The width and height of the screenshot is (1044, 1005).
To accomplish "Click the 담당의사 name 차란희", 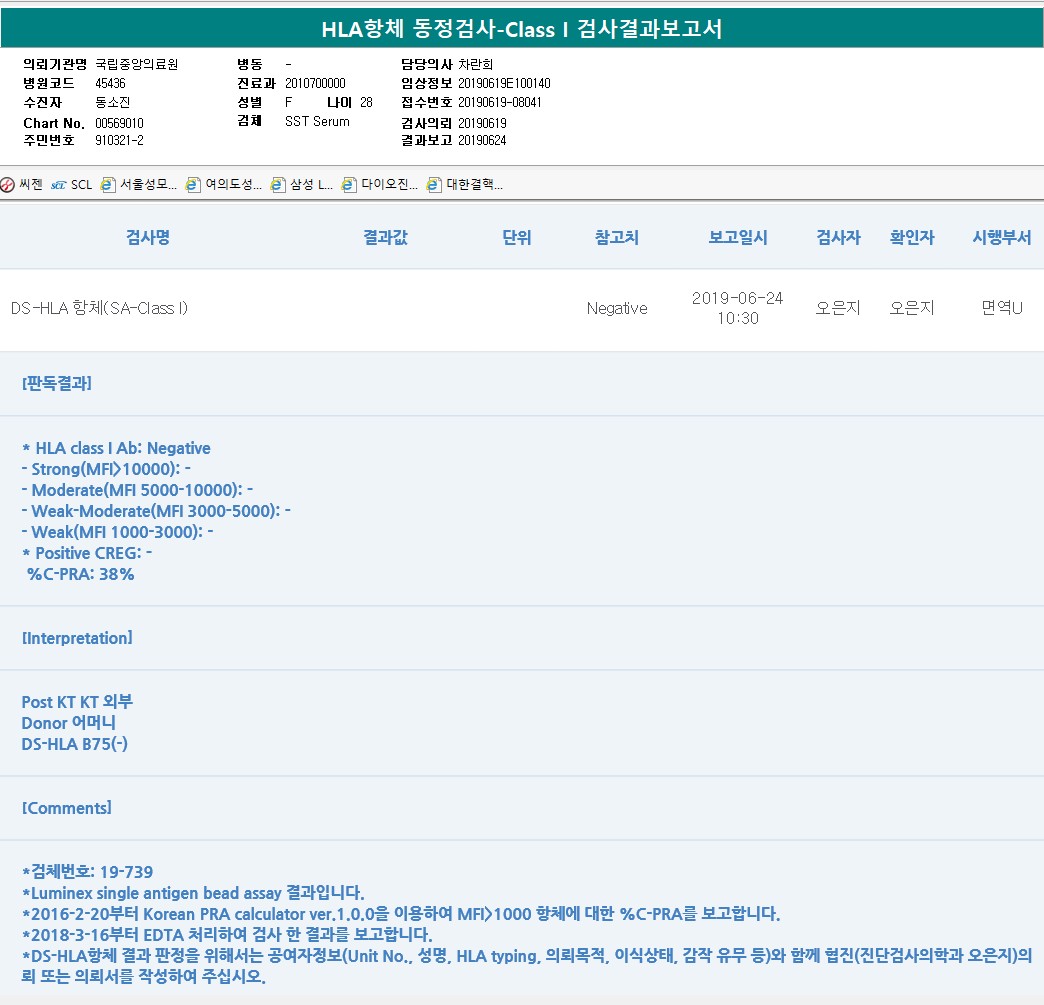I will [x=475, y=64].
